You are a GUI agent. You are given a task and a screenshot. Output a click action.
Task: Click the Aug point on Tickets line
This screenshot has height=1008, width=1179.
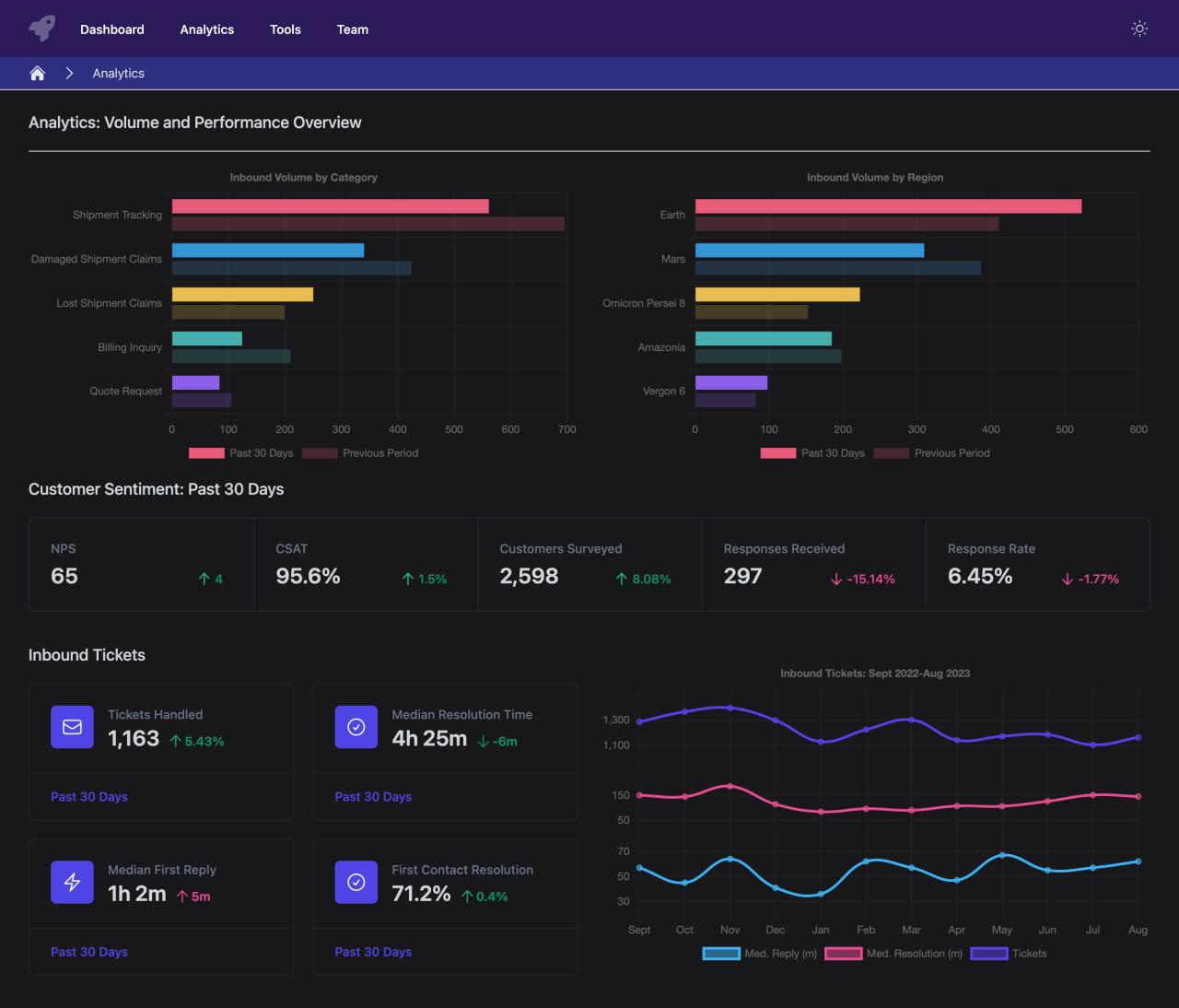(x=1138, y=737)
